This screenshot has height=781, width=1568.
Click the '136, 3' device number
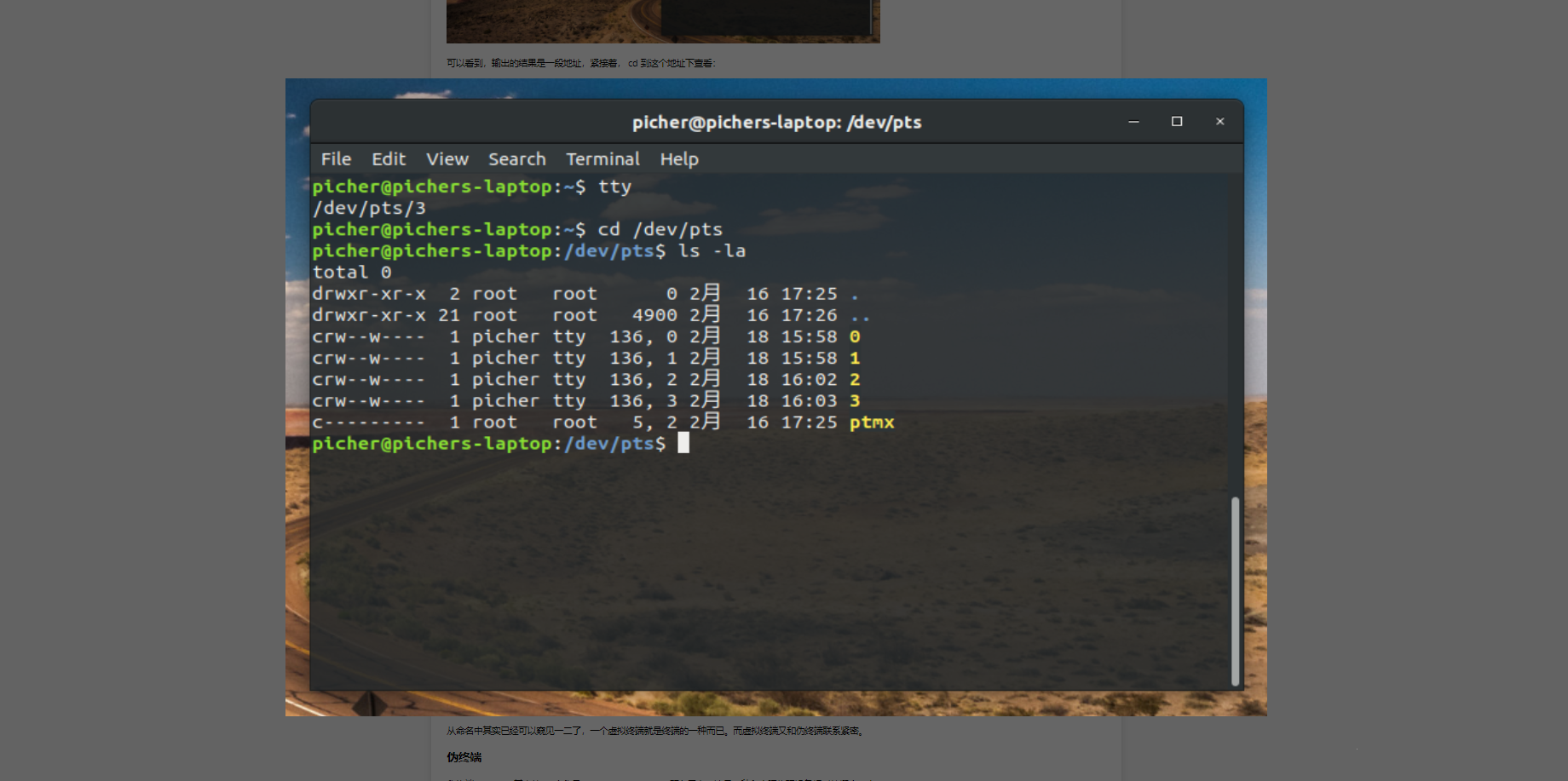click(643, 400)
